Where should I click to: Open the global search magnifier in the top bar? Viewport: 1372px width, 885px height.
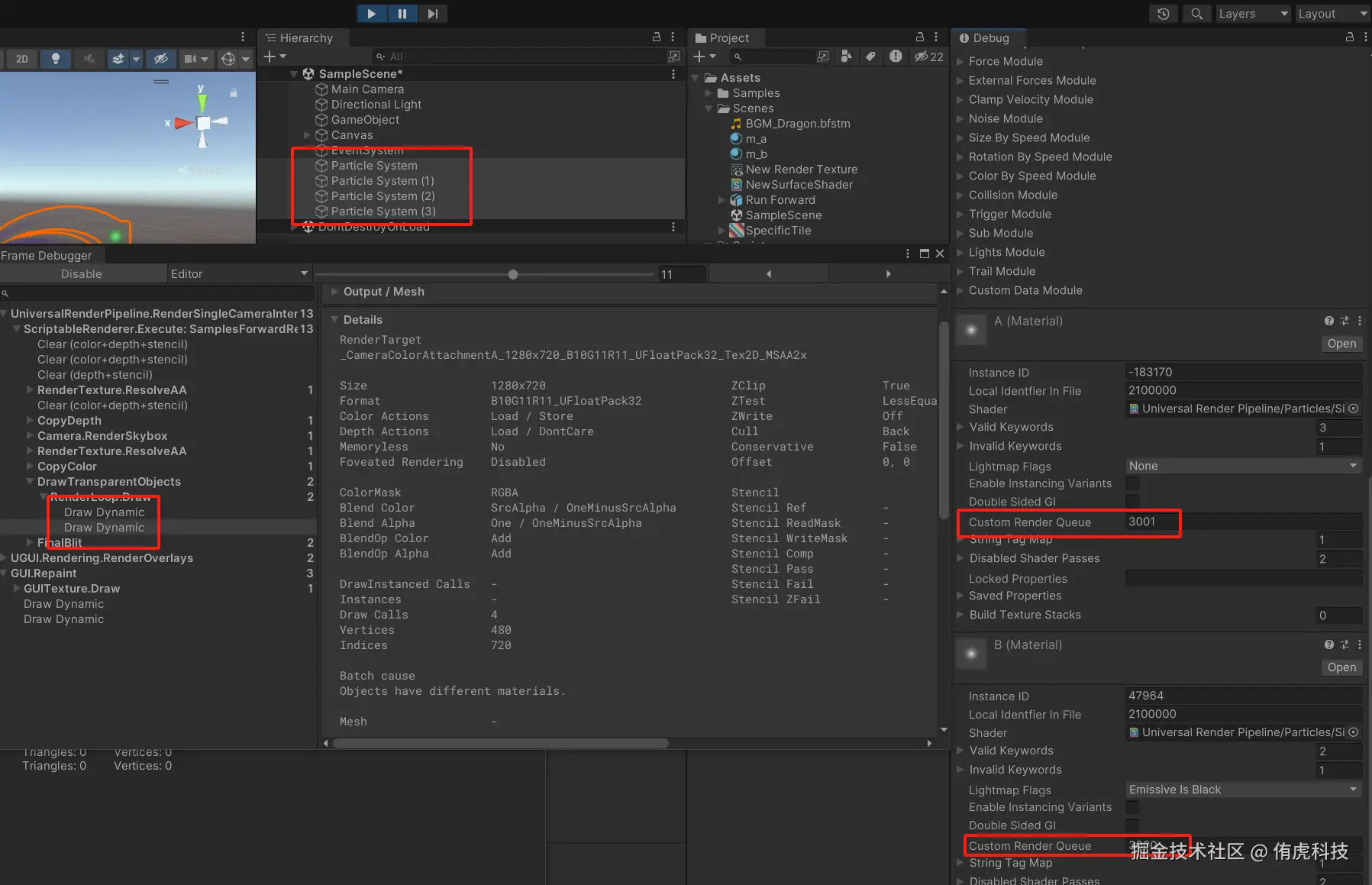pyautogui.click(x=1196, y=14)
